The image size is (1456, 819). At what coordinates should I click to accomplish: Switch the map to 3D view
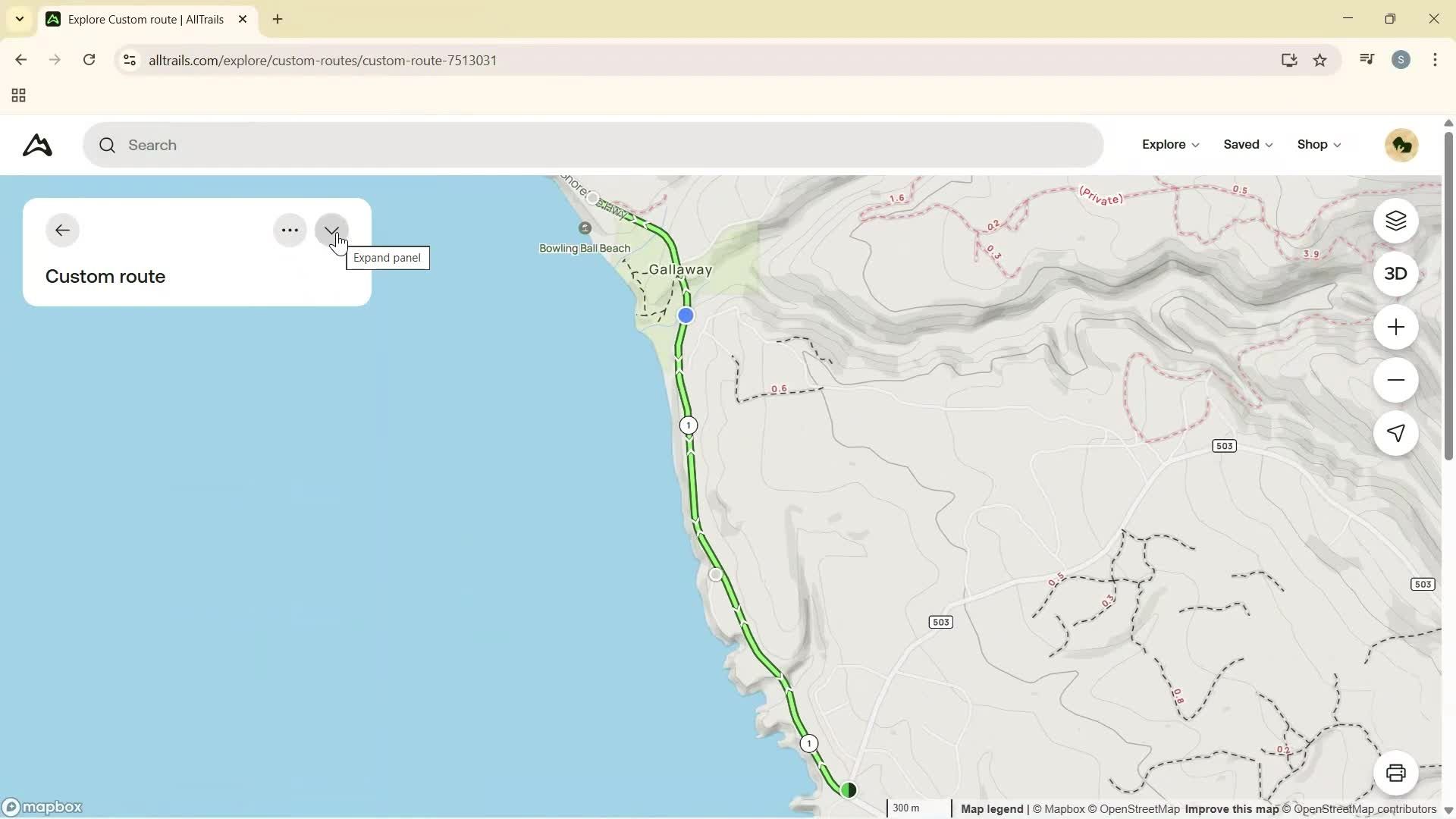[x=1395, y=274]
